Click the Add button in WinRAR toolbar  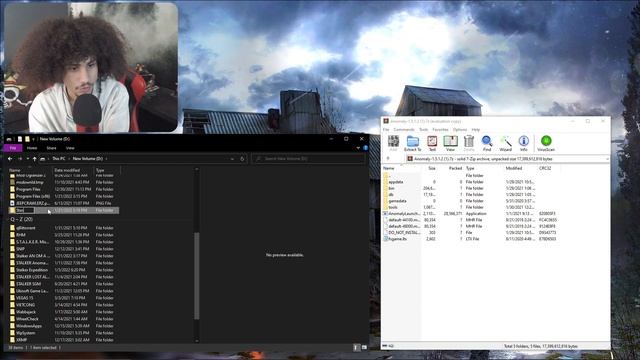393,143
